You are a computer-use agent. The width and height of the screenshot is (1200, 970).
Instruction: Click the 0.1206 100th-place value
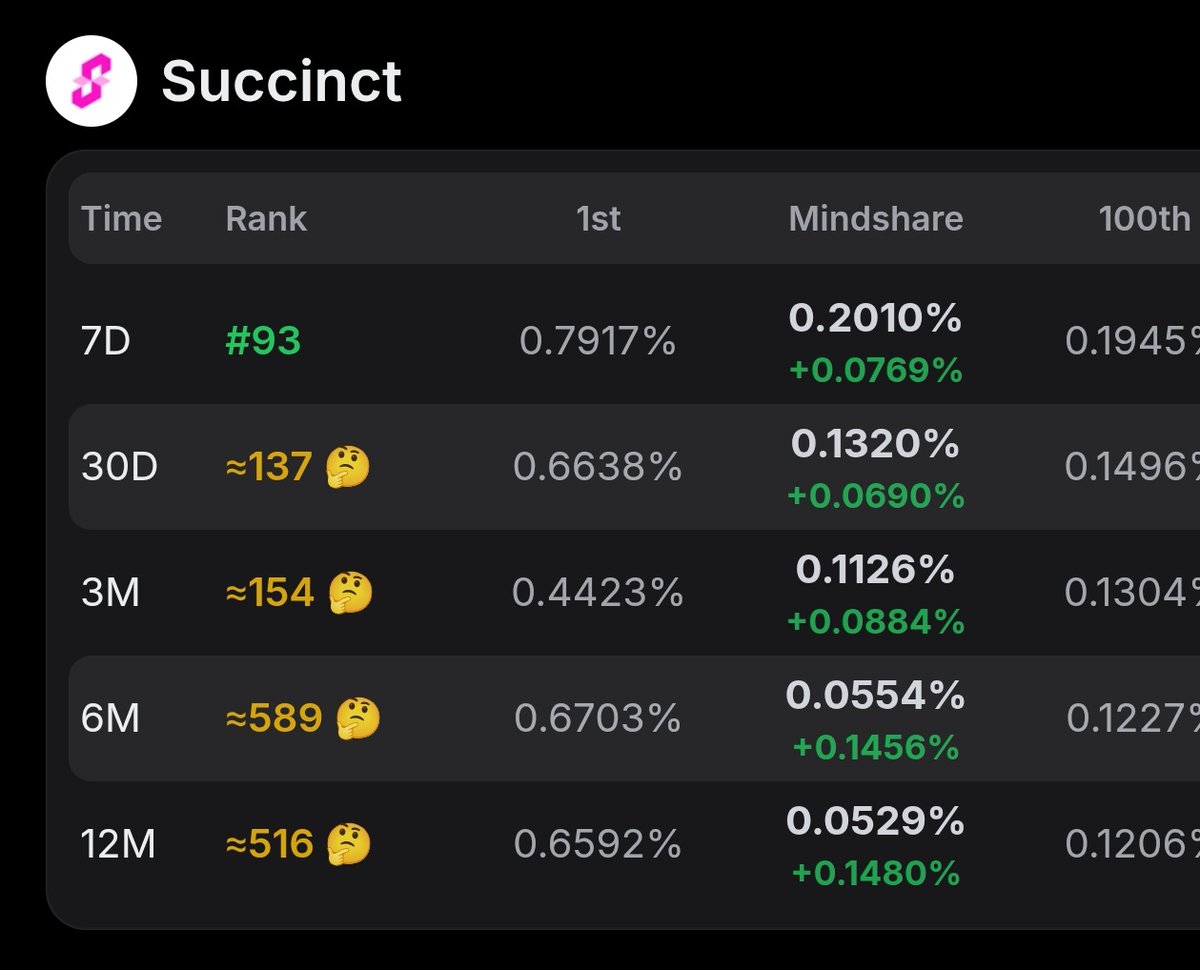click(1132, 845)
